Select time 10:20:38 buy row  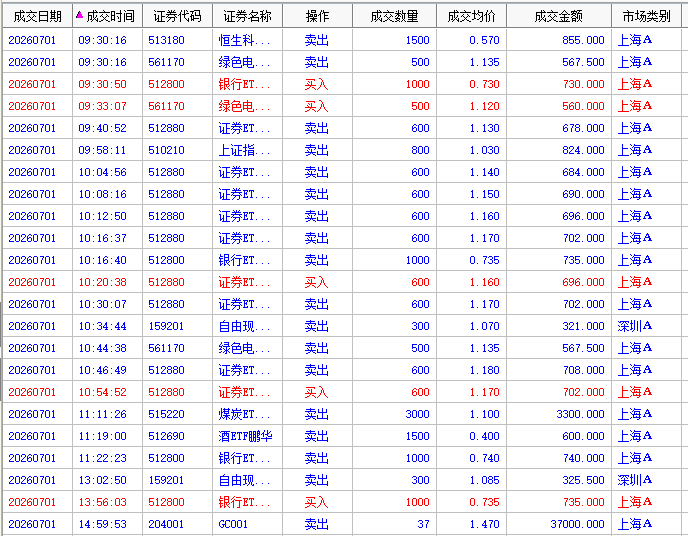102,282
